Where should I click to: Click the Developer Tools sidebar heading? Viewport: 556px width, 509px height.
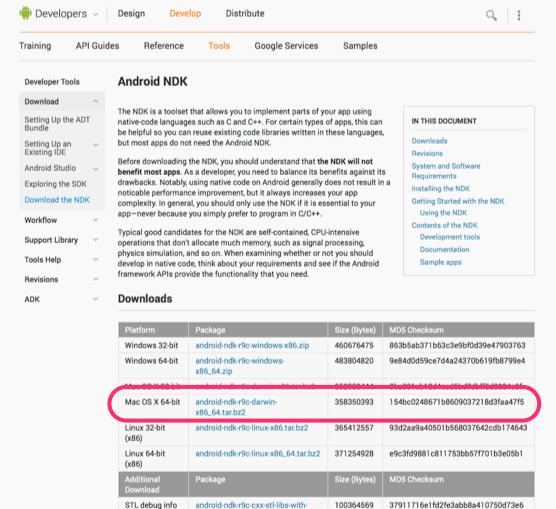point(52,82)
